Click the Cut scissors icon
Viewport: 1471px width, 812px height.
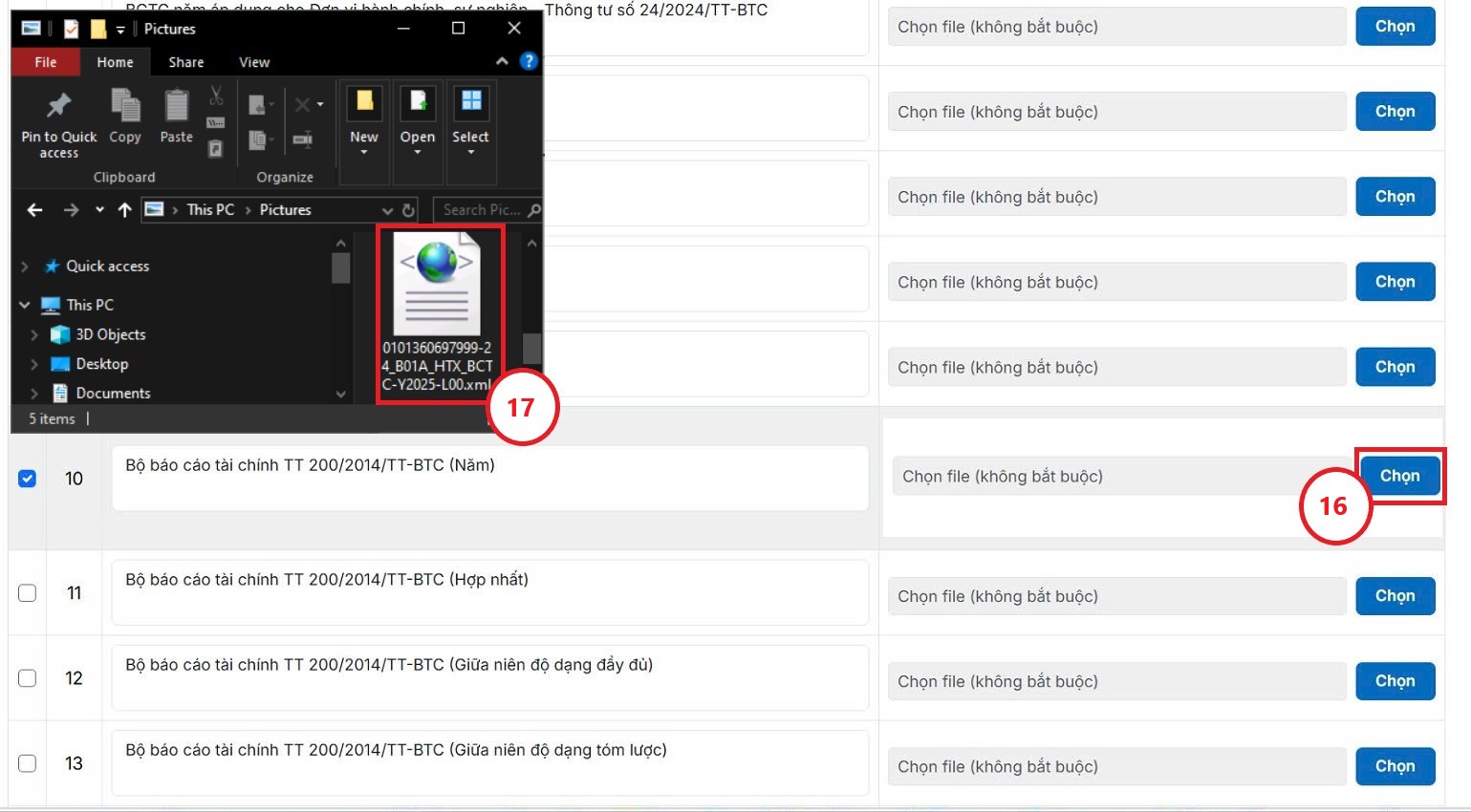pos(216,96)
